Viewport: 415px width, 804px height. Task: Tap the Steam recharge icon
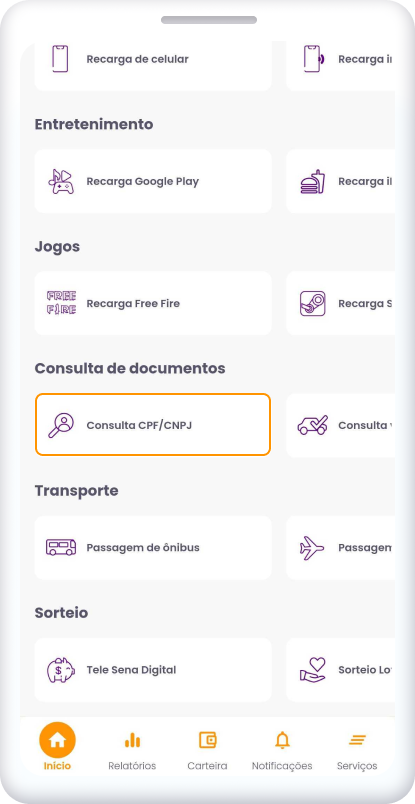click(312, 303)
